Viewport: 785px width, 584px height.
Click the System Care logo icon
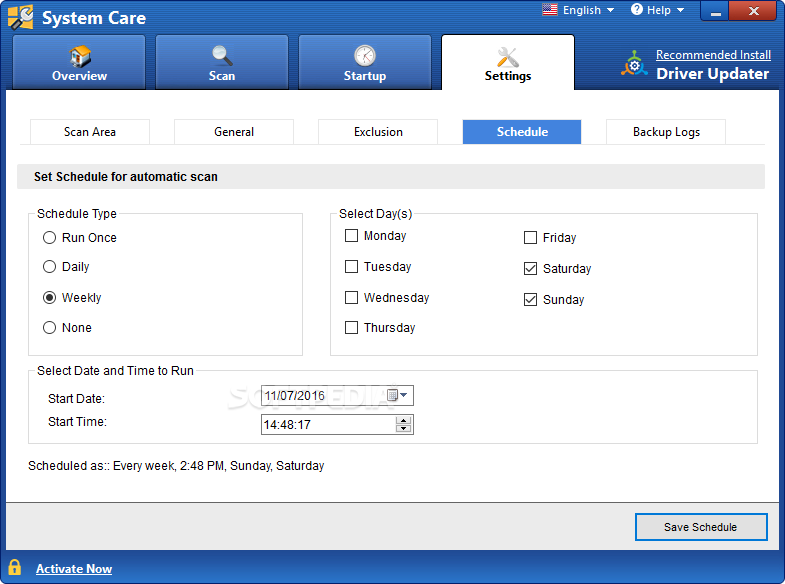tap(21, 17)
